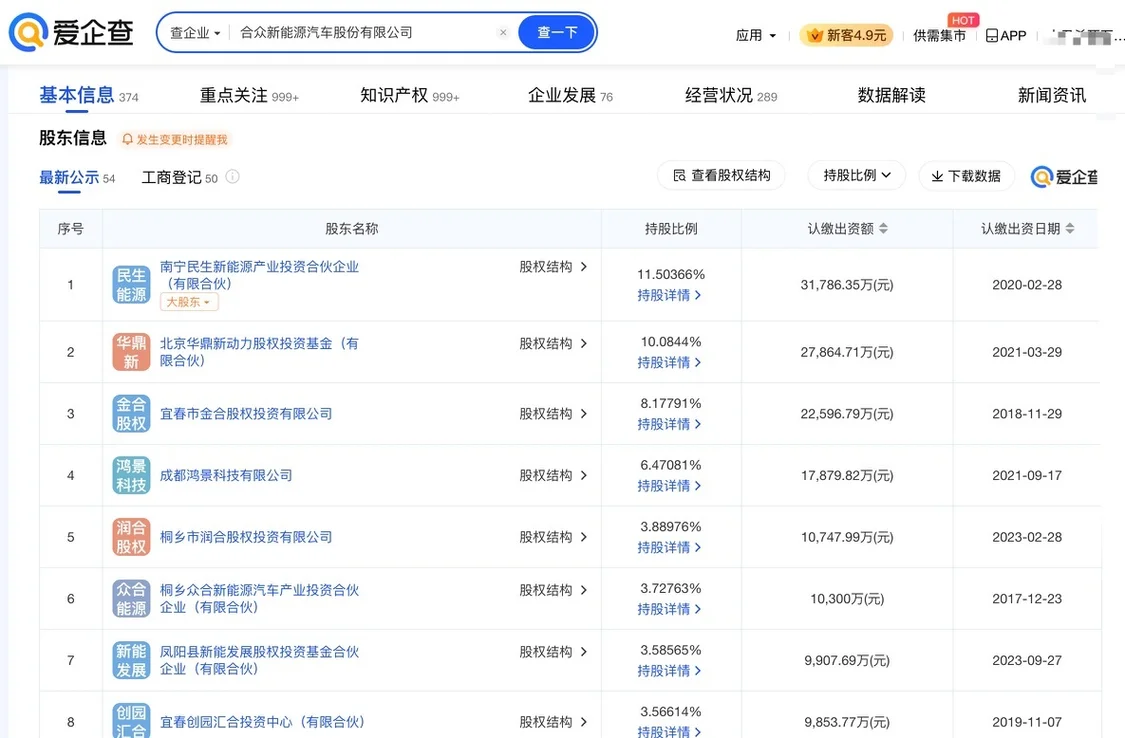Click the 发生变更时提醒我 bell icon
The height and width of the screenshot is (738, 1125).
pyautogui.click(x=128, y=139)
